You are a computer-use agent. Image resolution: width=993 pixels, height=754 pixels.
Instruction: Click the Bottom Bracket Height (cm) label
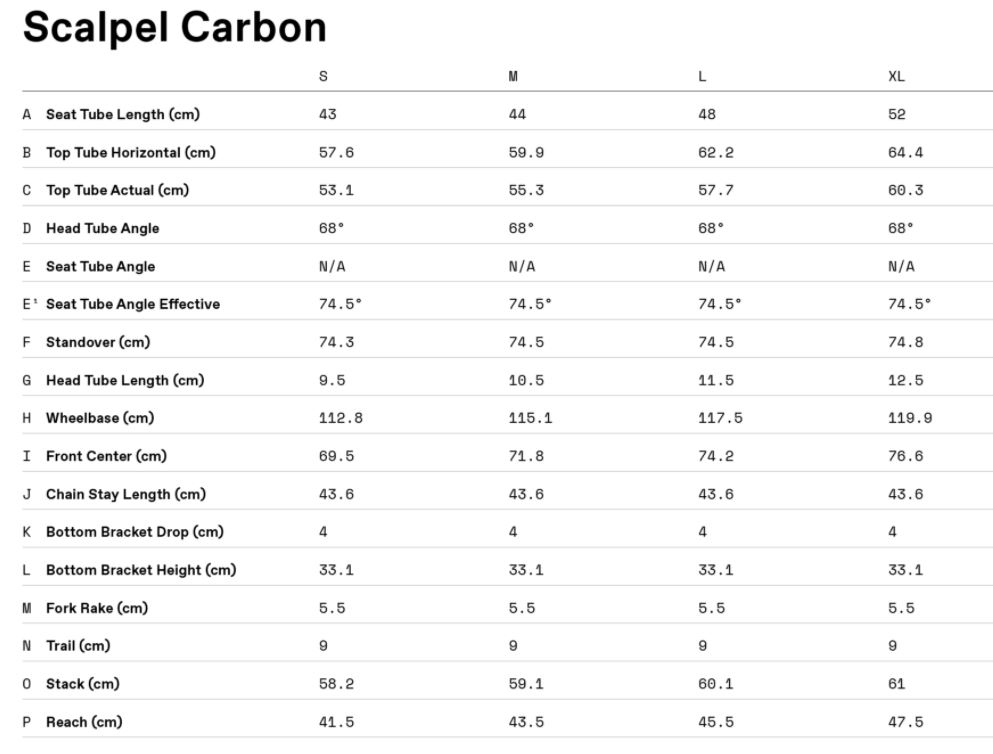coord(141,570)
